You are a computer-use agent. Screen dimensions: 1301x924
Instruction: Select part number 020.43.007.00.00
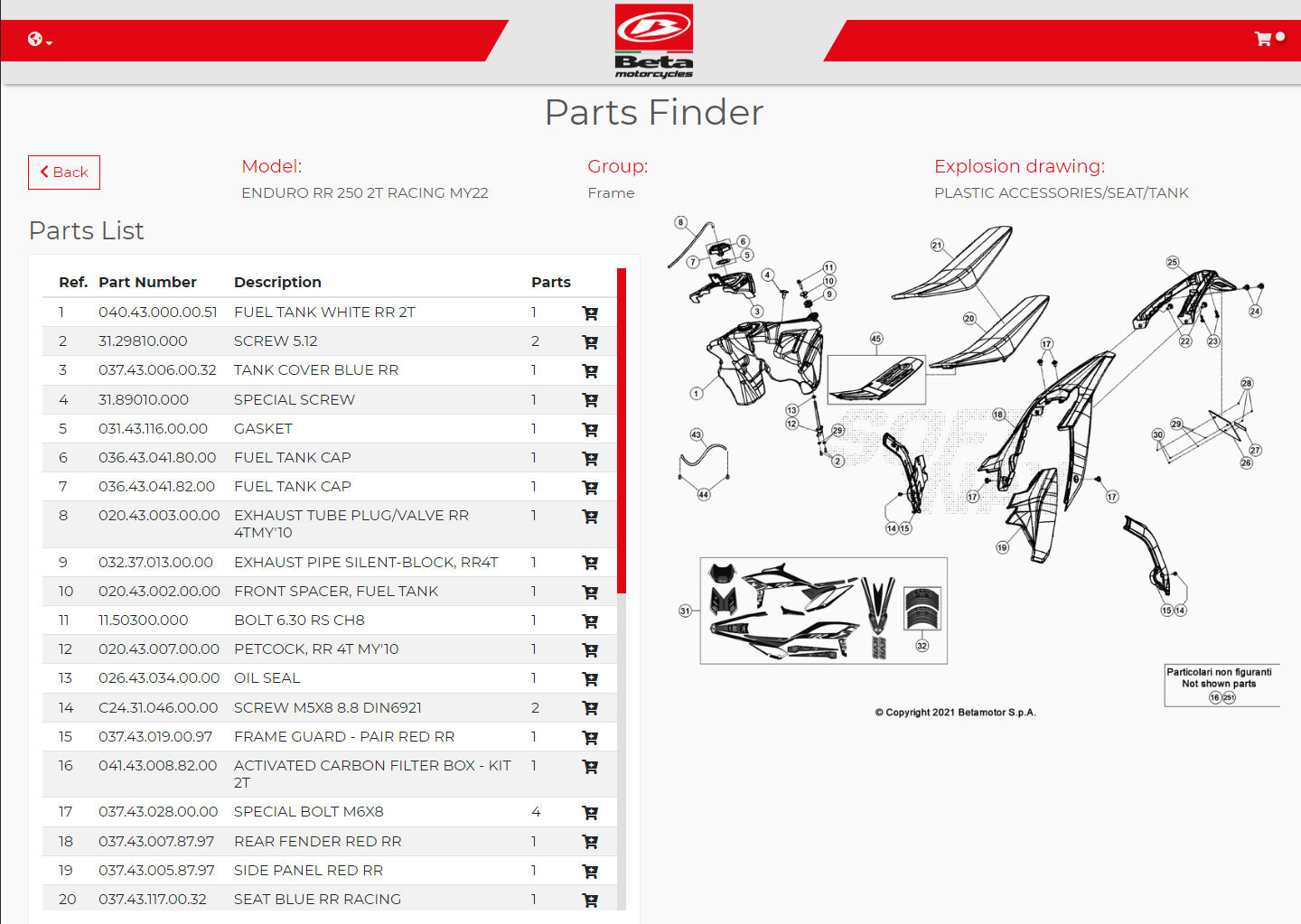click(159, 649)
